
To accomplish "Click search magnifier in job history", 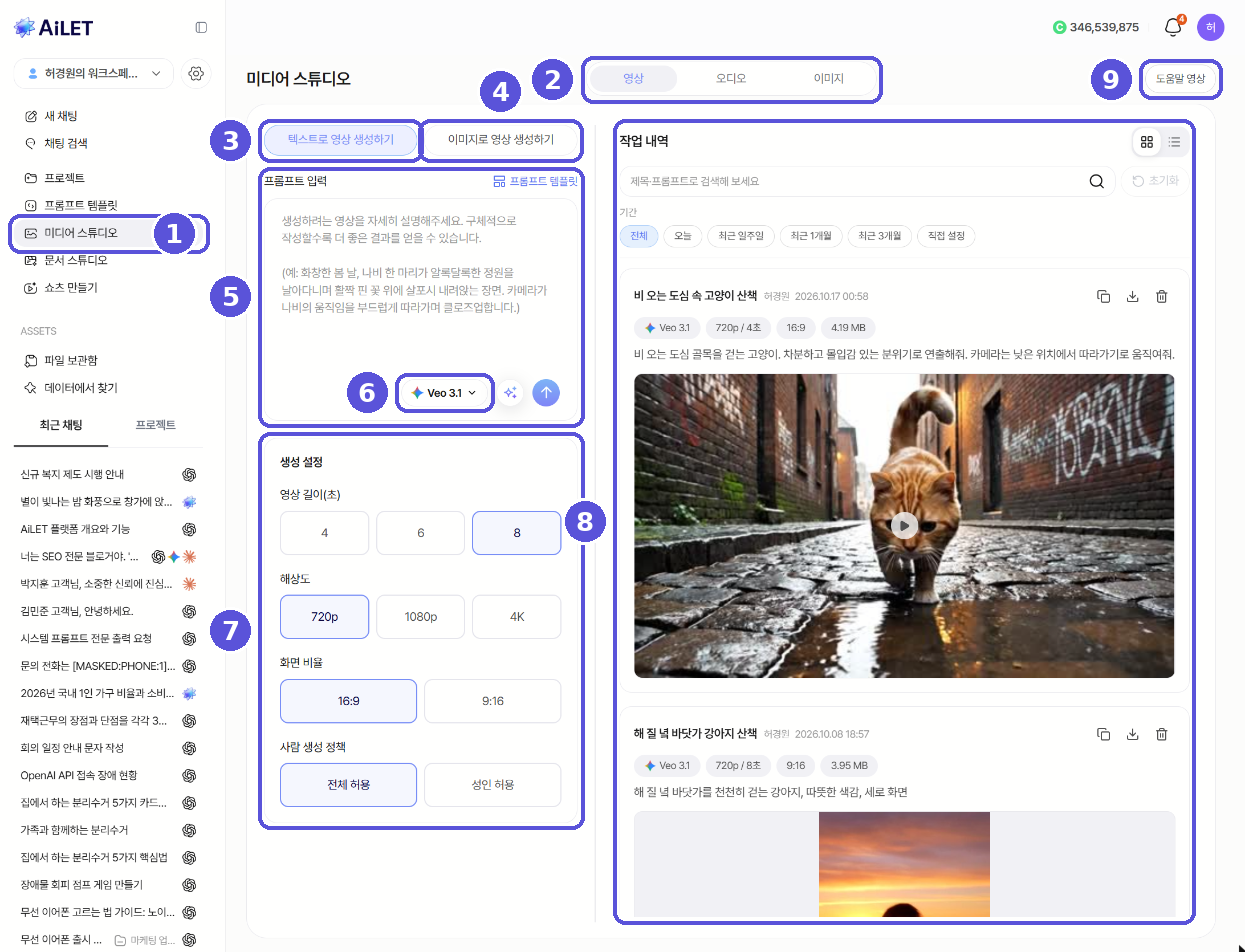I will point(1097,181).
